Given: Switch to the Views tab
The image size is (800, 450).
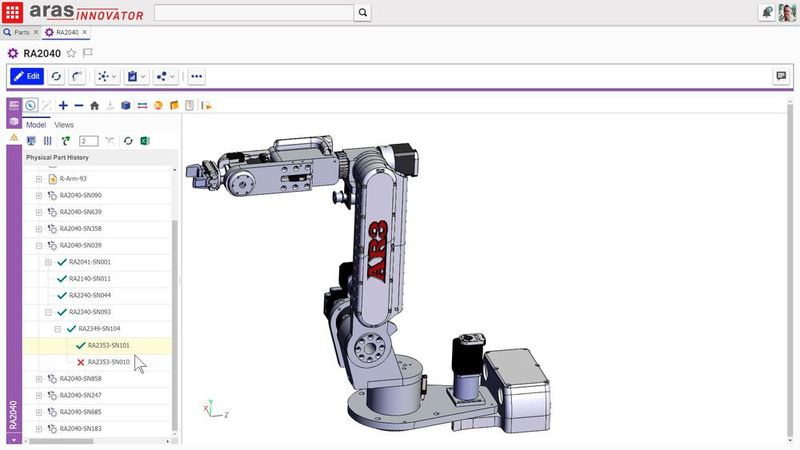Looking at the screenshot, I should tap(64, 125).
